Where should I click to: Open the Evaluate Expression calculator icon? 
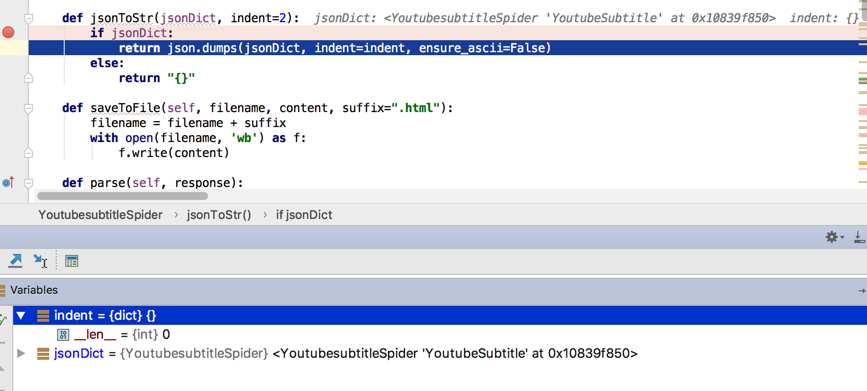(x=71, y=261)
